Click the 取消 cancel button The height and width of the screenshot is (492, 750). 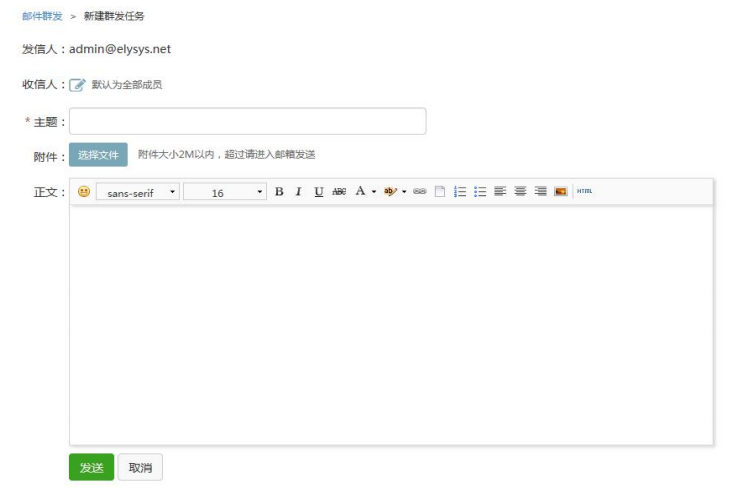pyautogui.click(x=140, y=467)
